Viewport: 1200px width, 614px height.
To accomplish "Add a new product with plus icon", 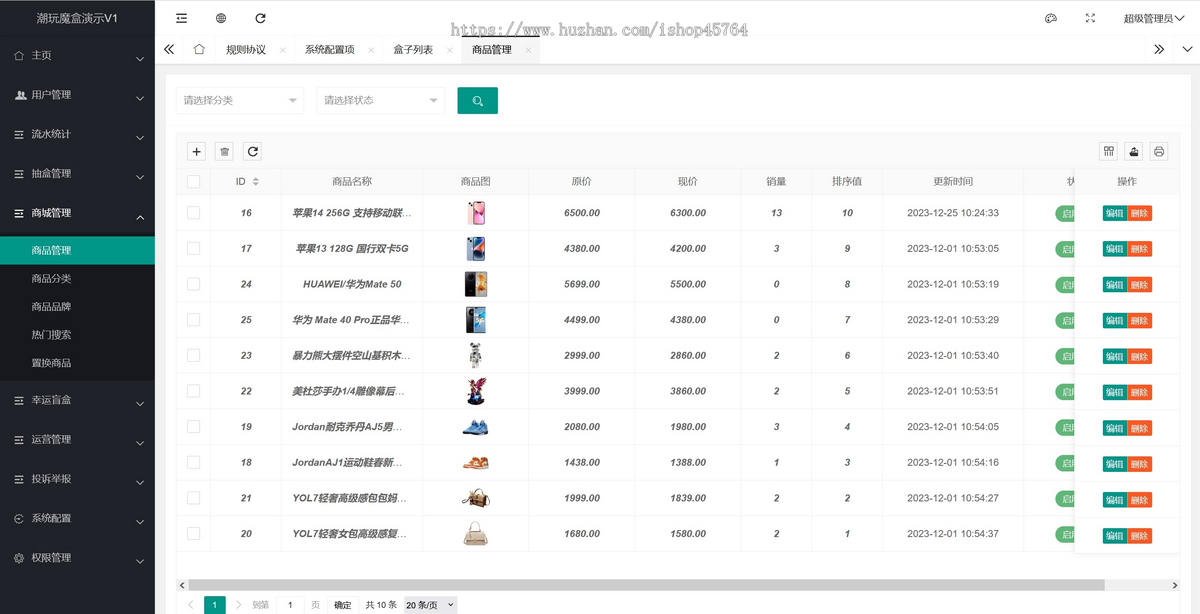I will point(197,151).
